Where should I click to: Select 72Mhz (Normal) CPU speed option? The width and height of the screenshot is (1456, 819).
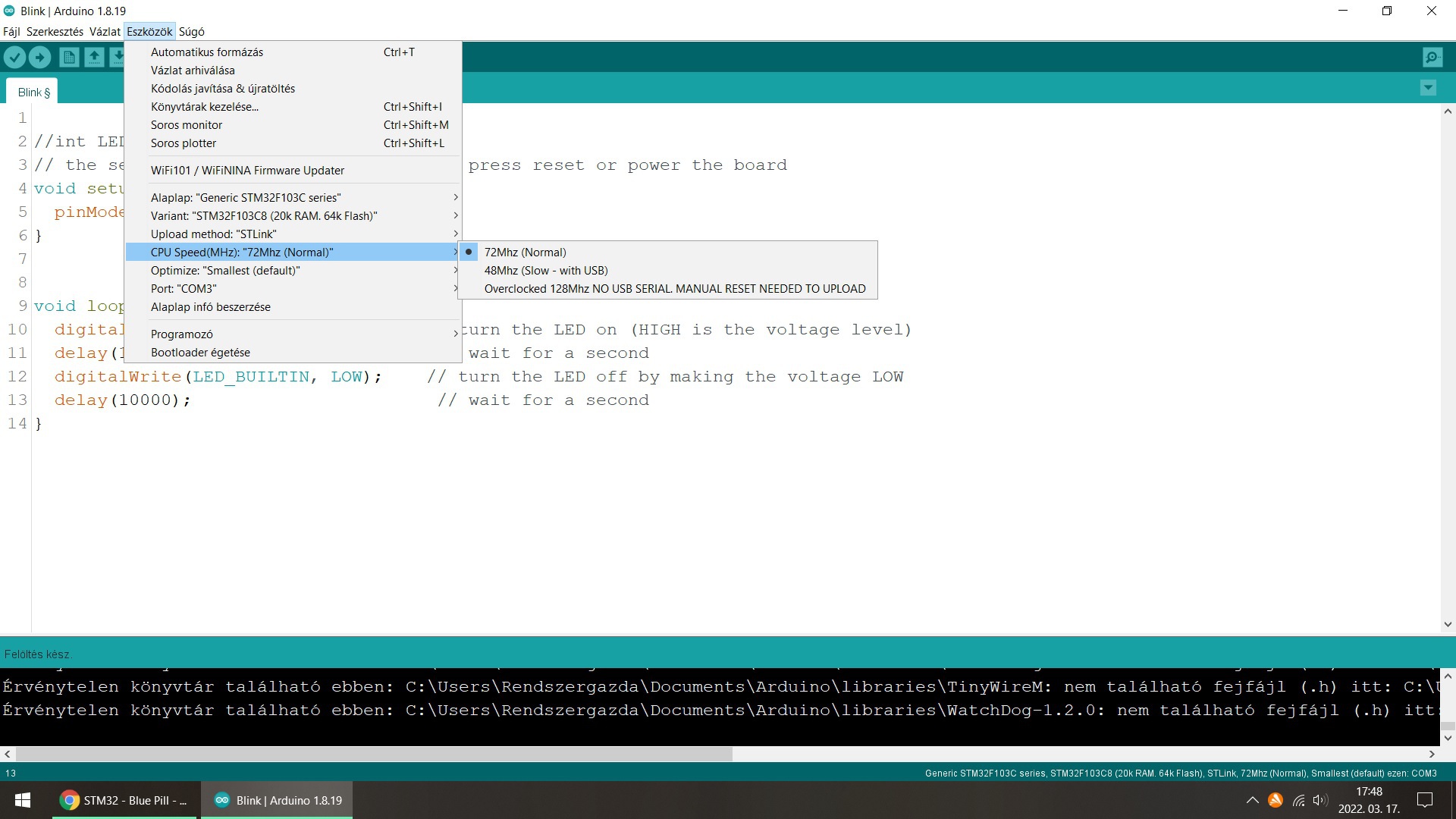[x=525, y=253]
